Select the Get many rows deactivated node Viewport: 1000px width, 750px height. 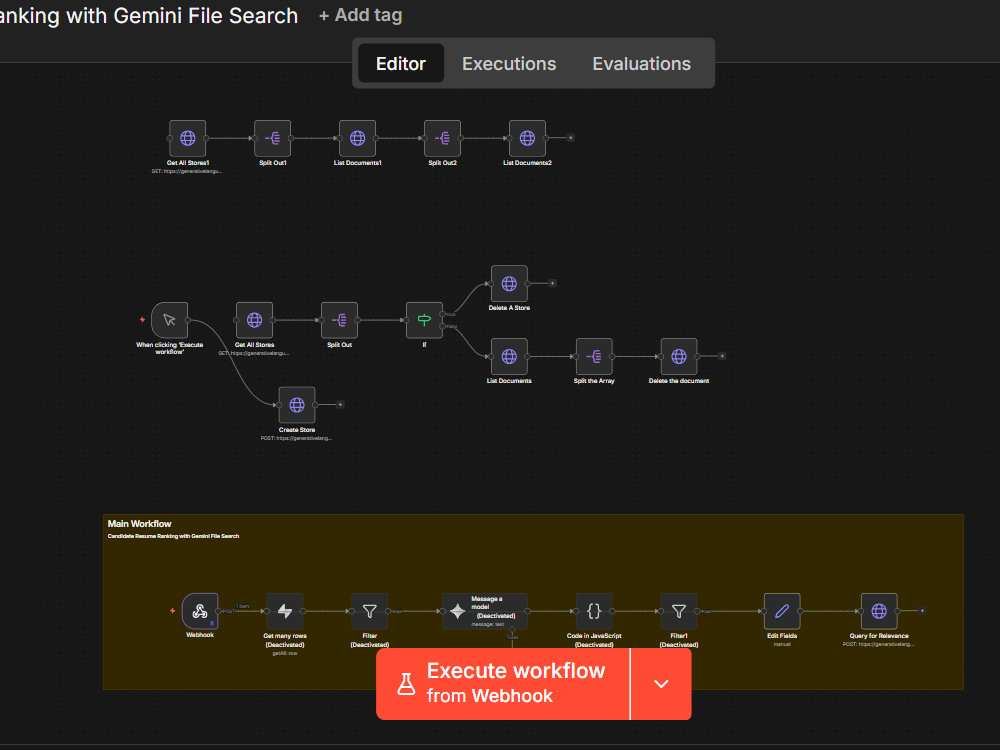pos(284,611)
